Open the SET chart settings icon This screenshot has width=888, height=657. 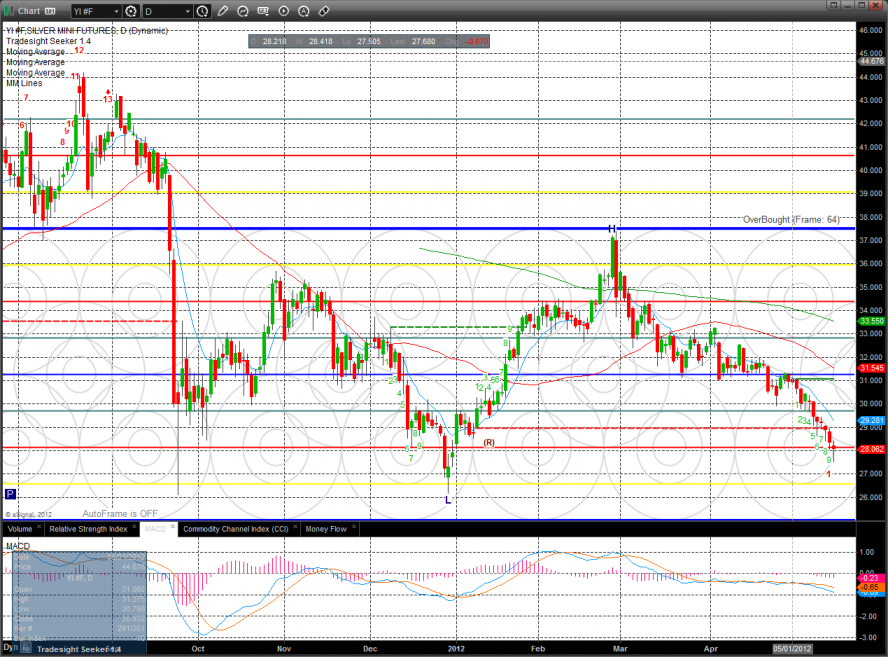(x=263, y=11)
